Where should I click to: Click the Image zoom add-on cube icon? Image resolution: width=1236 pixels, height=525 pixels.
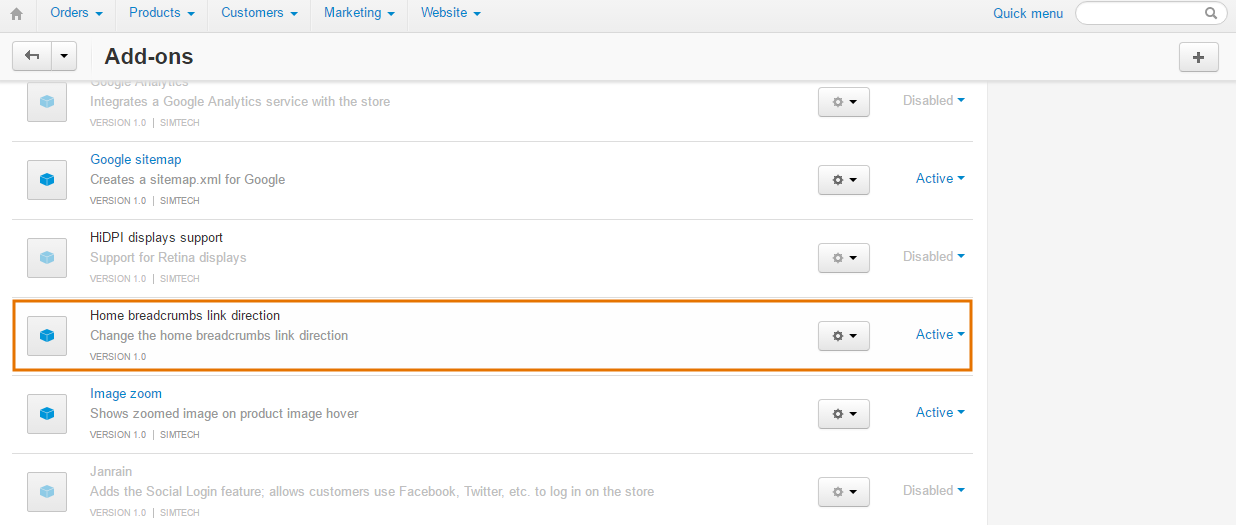[x=47, y=414]
